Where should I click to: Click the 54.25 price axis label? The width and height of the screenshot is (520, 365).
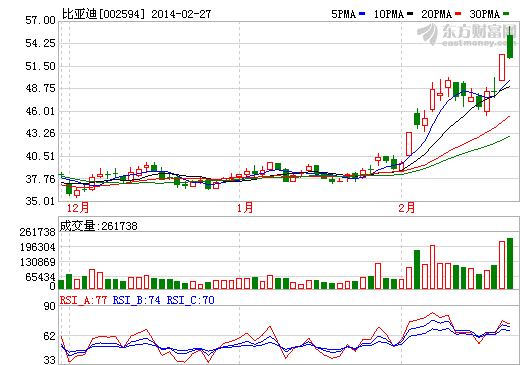point(40,43)
